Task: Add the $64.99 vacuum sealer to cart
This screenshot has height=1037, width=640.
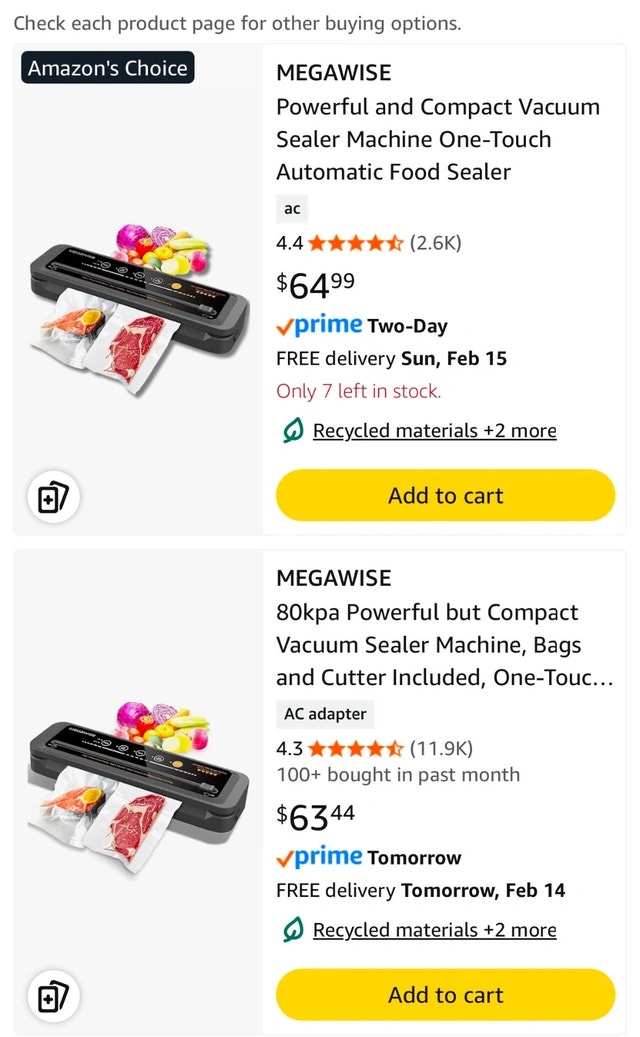Action: pyautogui.click(x=445, y=495)
